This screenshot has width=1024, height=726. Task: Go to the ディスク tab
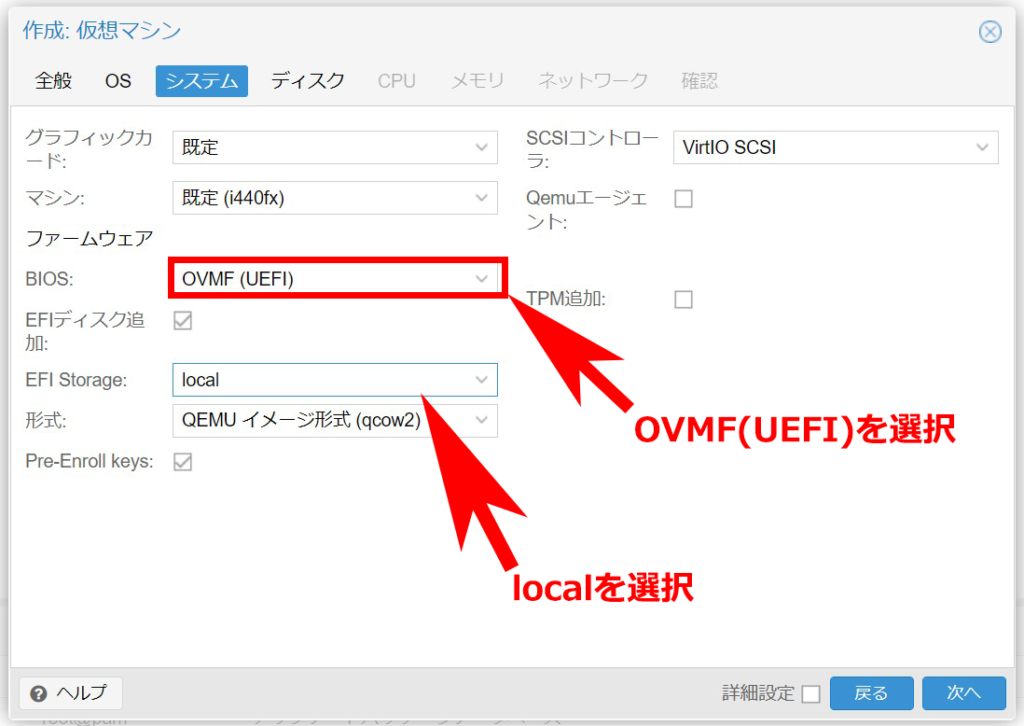308,81
